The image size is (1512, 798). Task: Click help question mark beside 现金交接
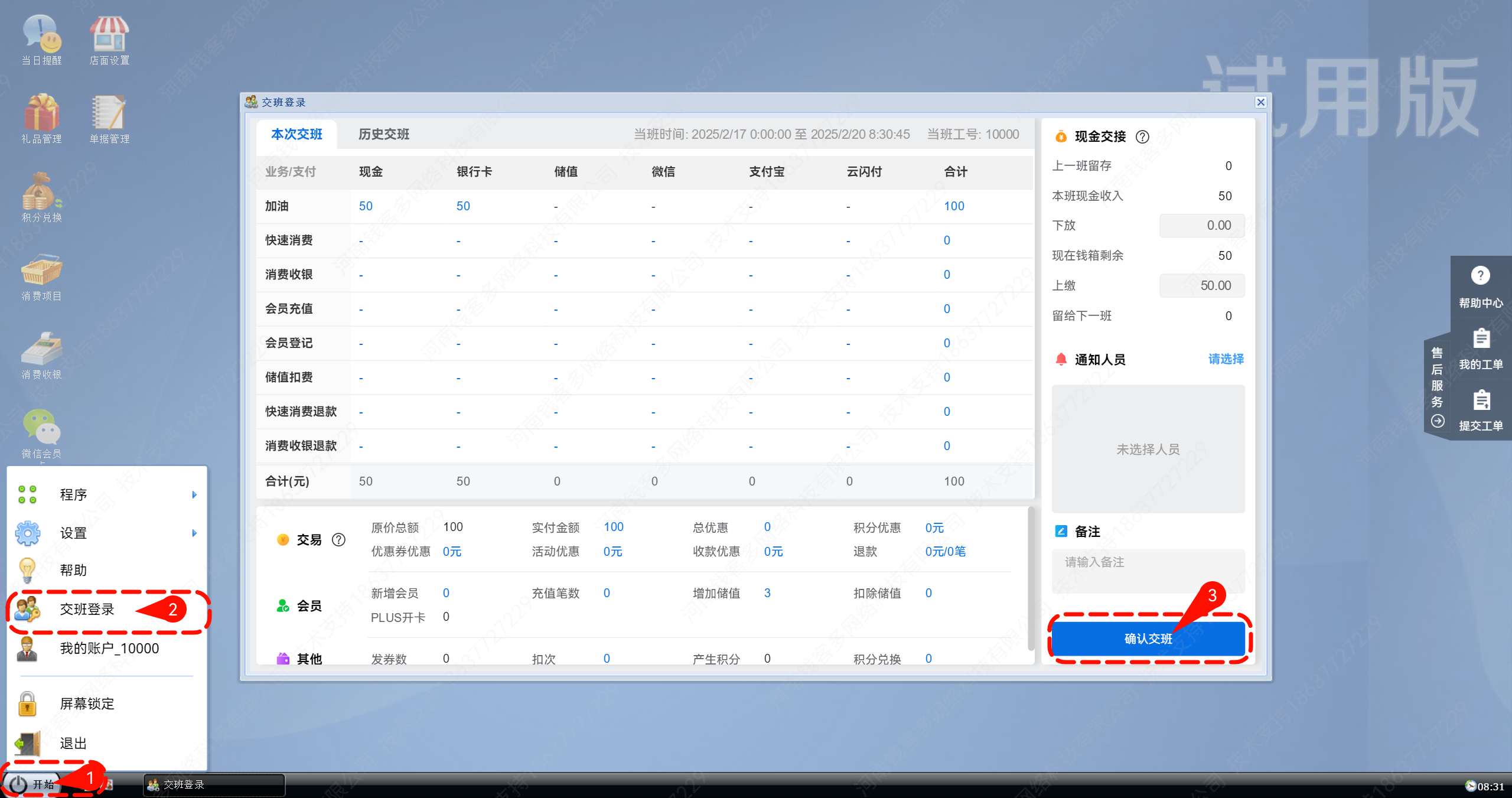[x=1142, y=137]
